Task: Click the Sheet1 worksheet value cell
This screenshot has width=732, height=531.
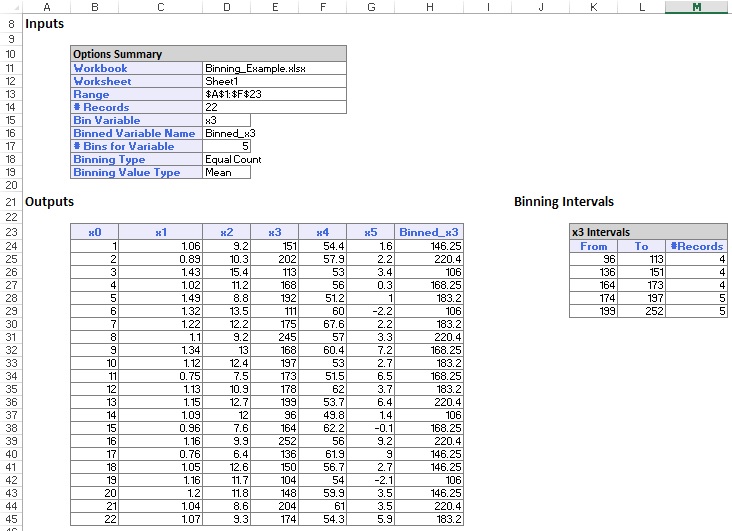Action: click(x=274, y=81)
